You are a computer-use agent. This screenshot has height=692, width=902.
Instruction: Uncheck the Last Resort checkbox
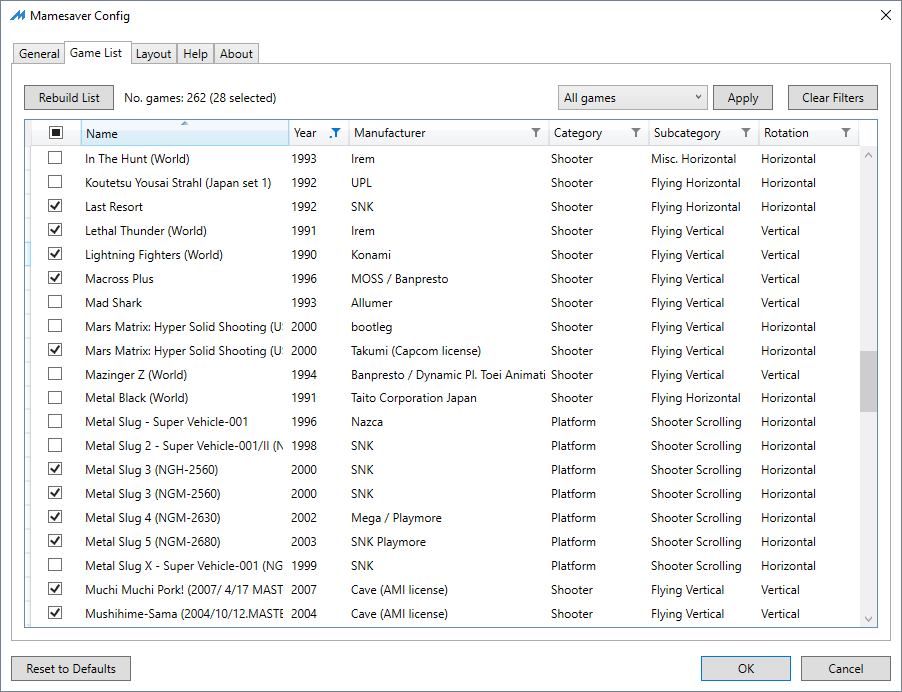pos(55,206)
